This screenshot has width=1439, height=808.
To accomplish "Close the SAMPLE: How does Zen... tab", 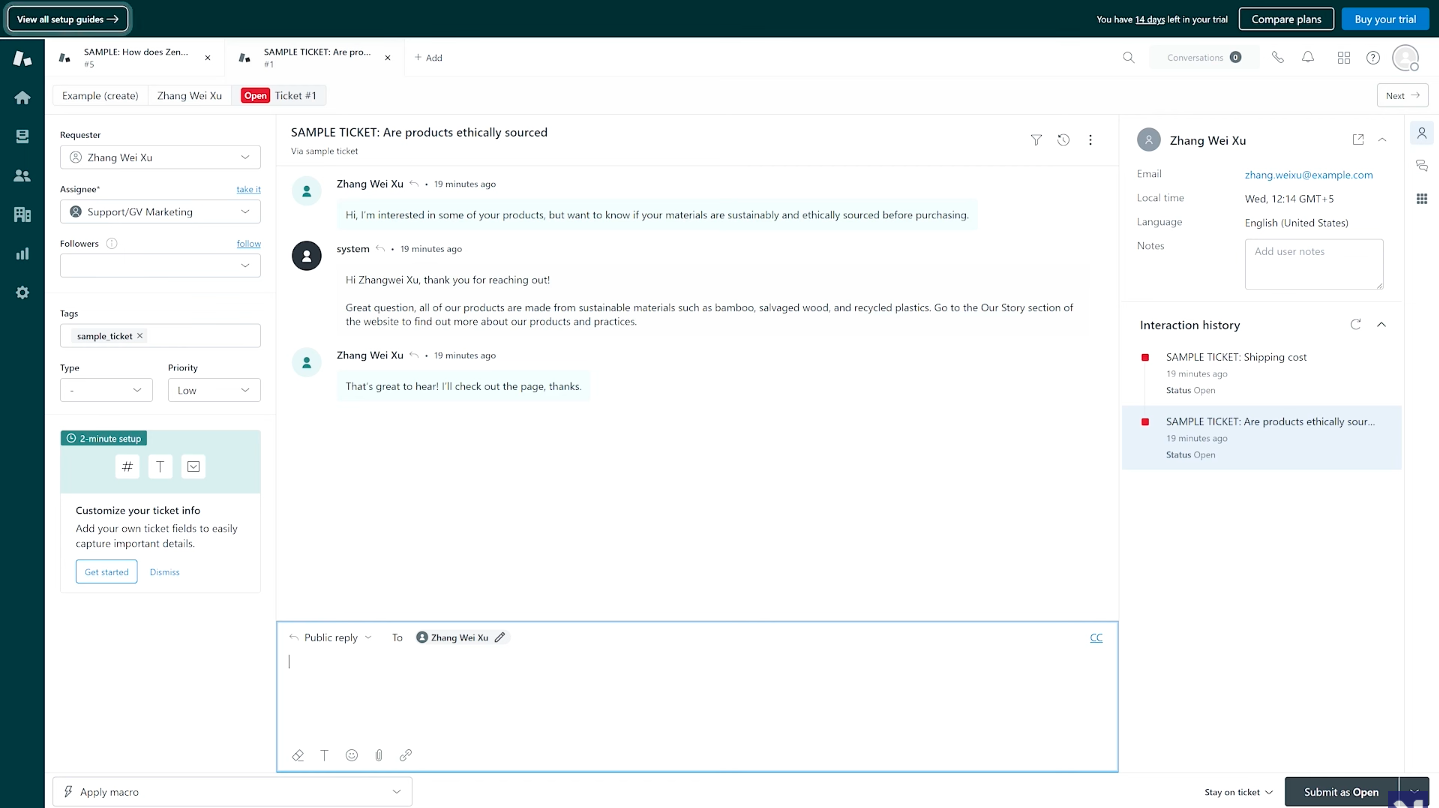I will [x=208, y=58].
